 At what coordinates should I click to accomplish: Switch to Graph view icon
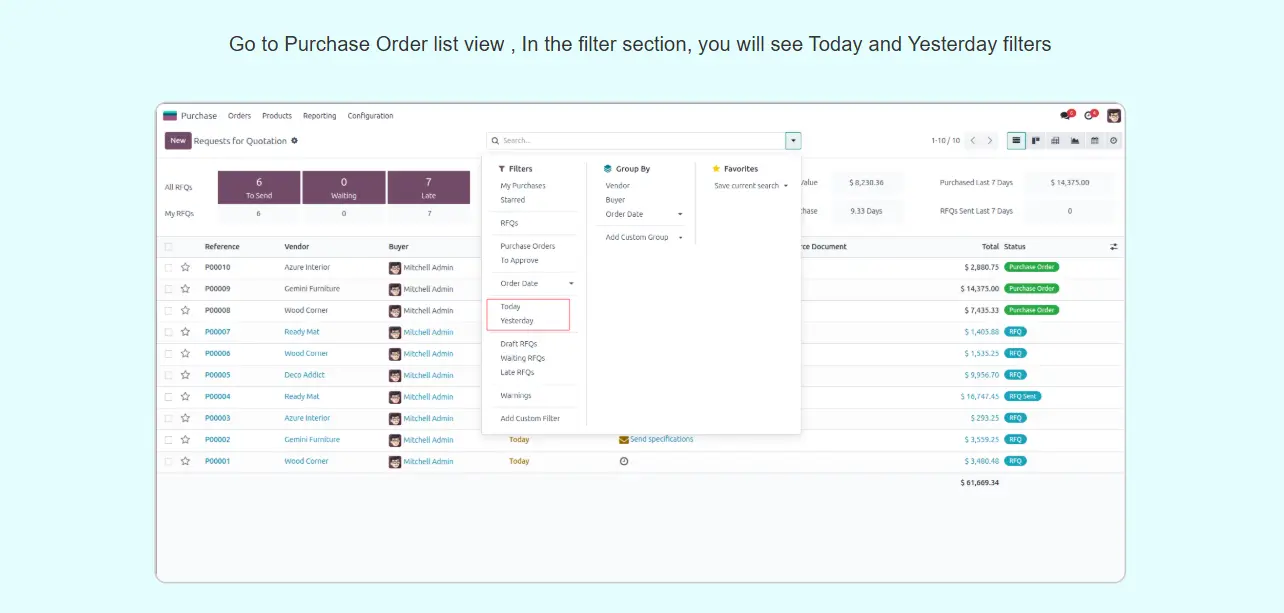1075,141
